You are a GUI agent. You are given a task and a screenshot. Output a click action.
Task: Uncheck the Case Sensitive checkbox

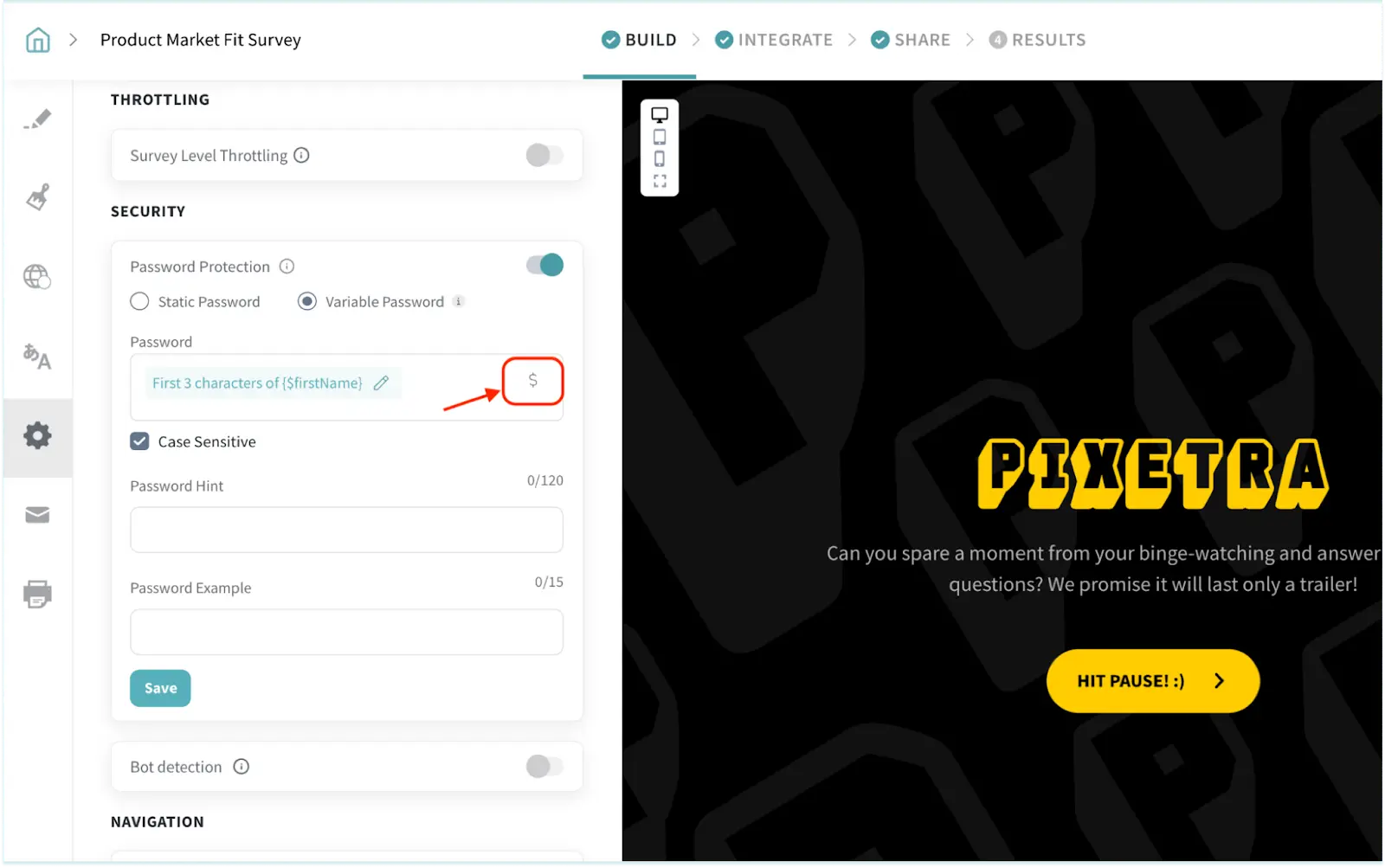coord(139,442)
